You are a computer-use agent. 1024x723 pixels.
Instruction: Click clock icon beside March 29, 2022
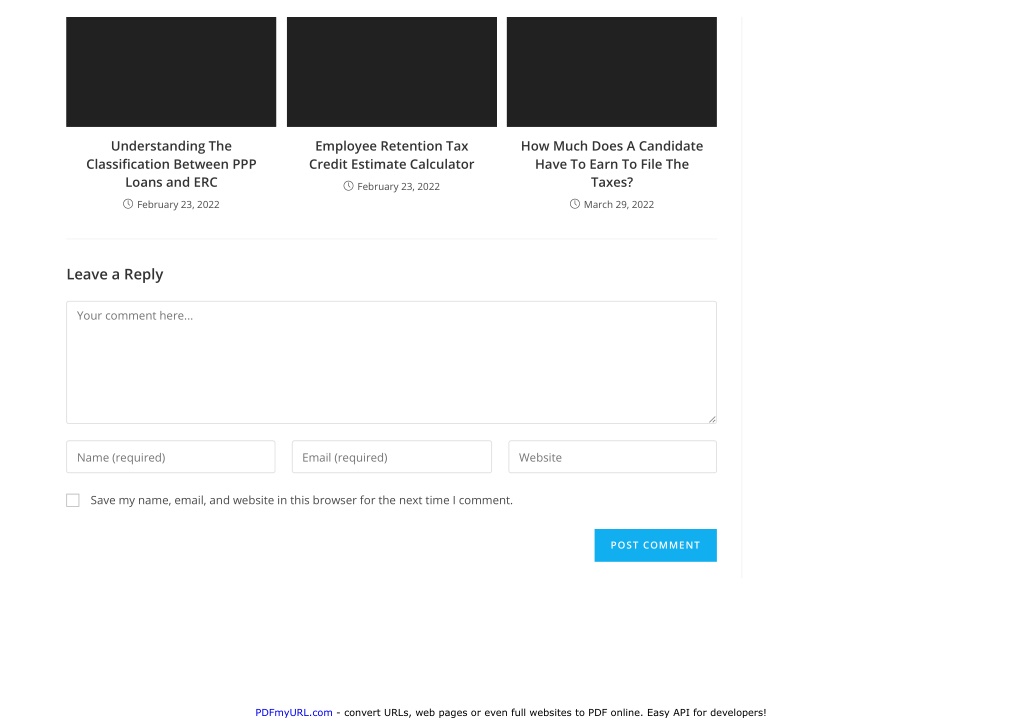[575, 204]
